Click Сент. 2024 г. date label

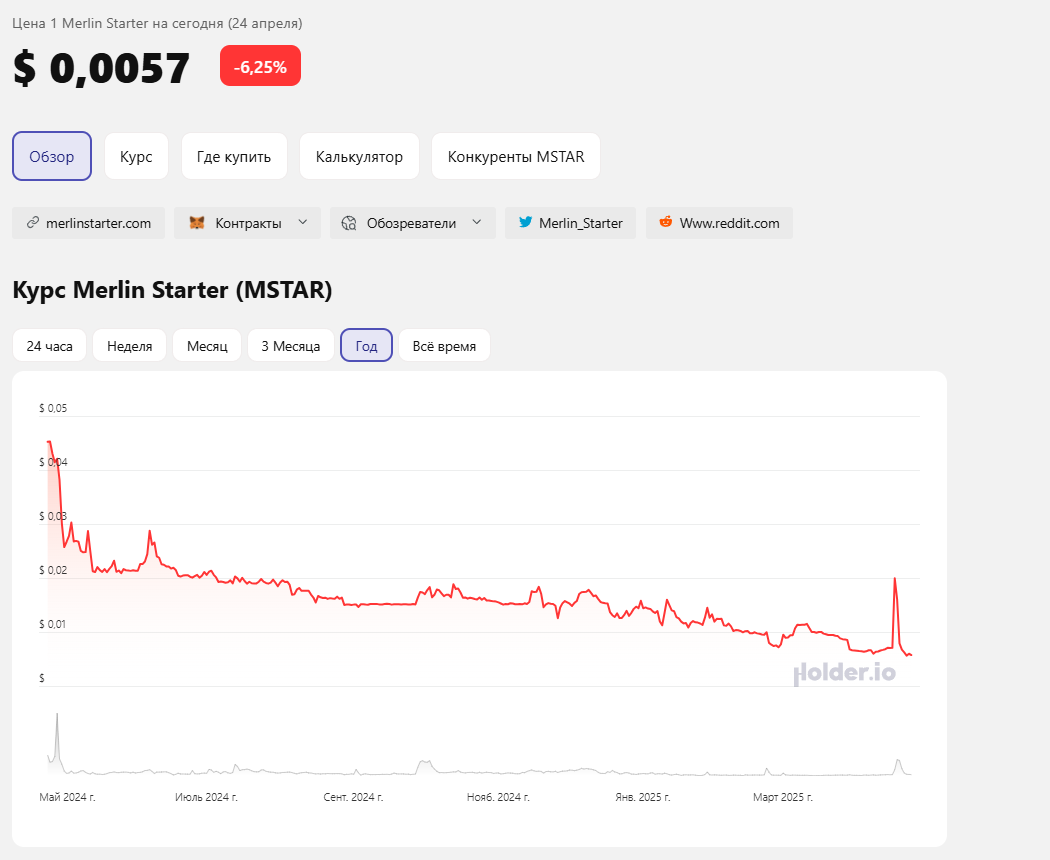pos(353,797)
